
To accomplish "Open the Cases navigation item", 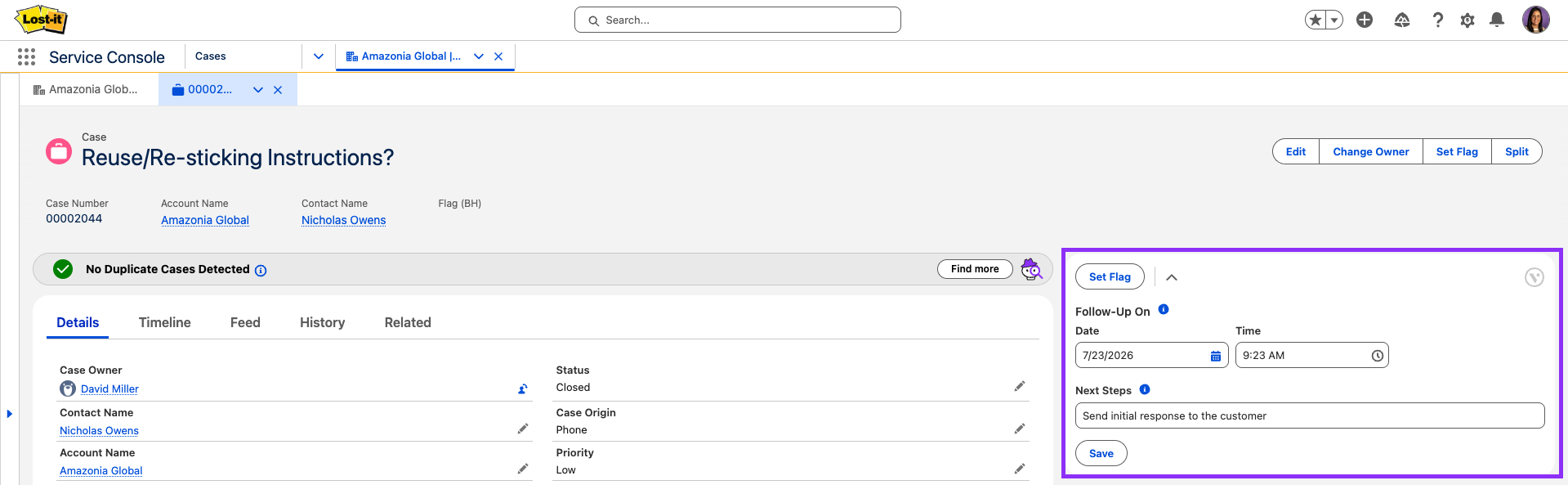I will 211,56.
